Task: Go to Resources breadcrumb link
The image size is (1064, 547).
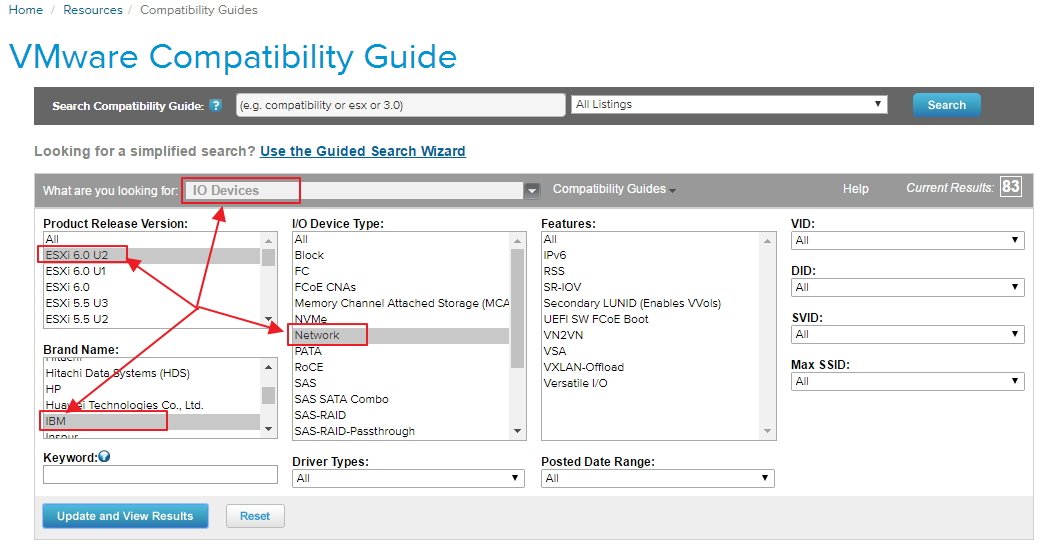Action: [92, 10]
